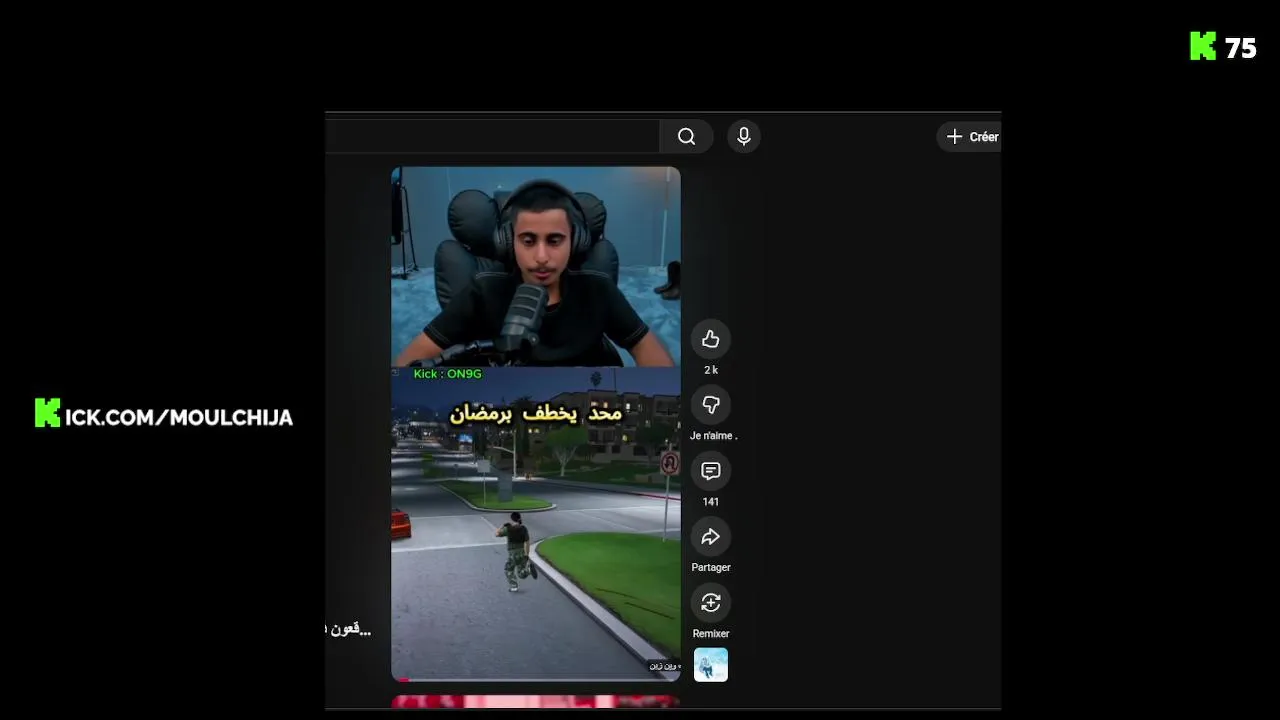Click the 'Je n'aime' label
1280x720 pixels.
(x=713, y=436)
